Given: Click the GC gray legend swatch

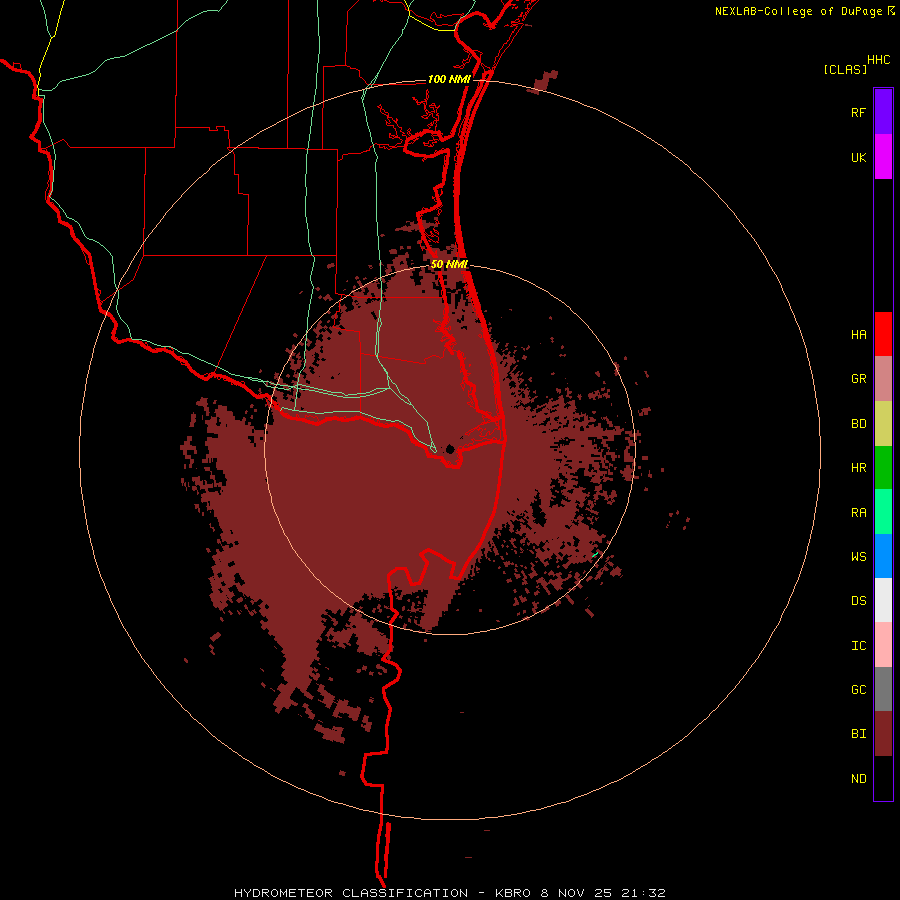Looking at the screenshot, I should [883, 689].
